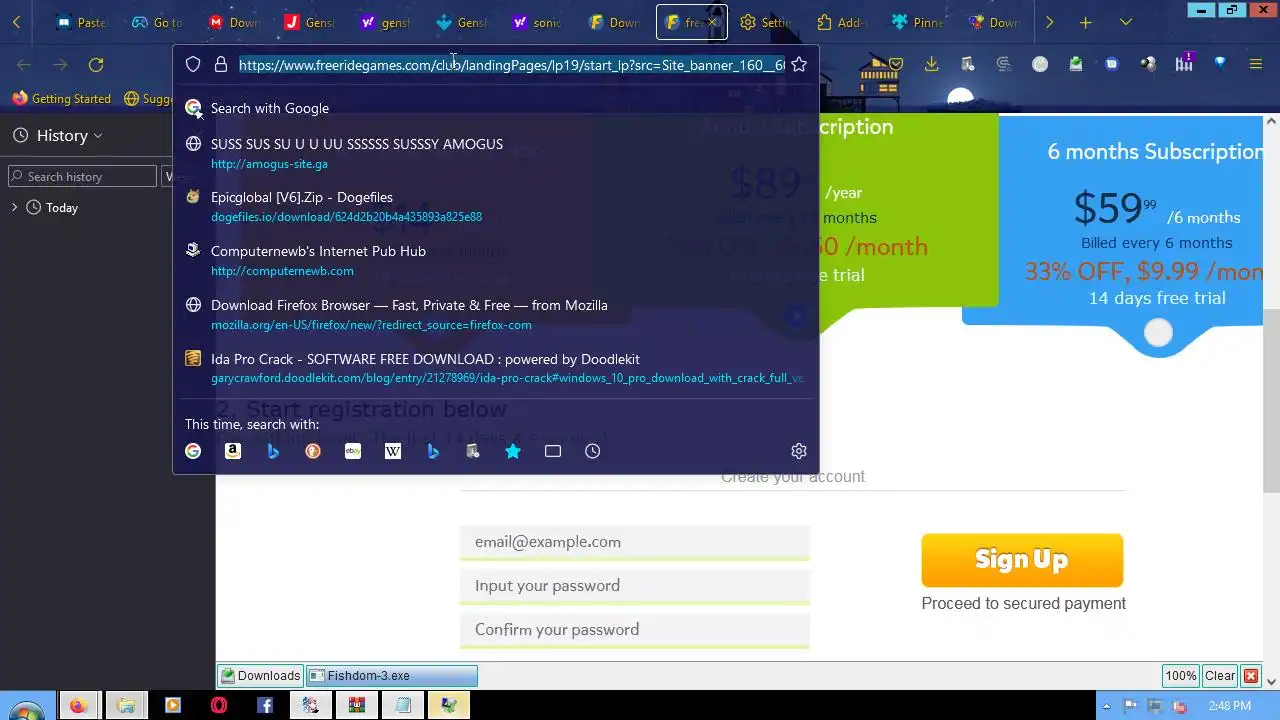Click the toolbar icon with purple badge
The height and width of the screenshot is (720, 1280).
click(x=1184, y=64)
